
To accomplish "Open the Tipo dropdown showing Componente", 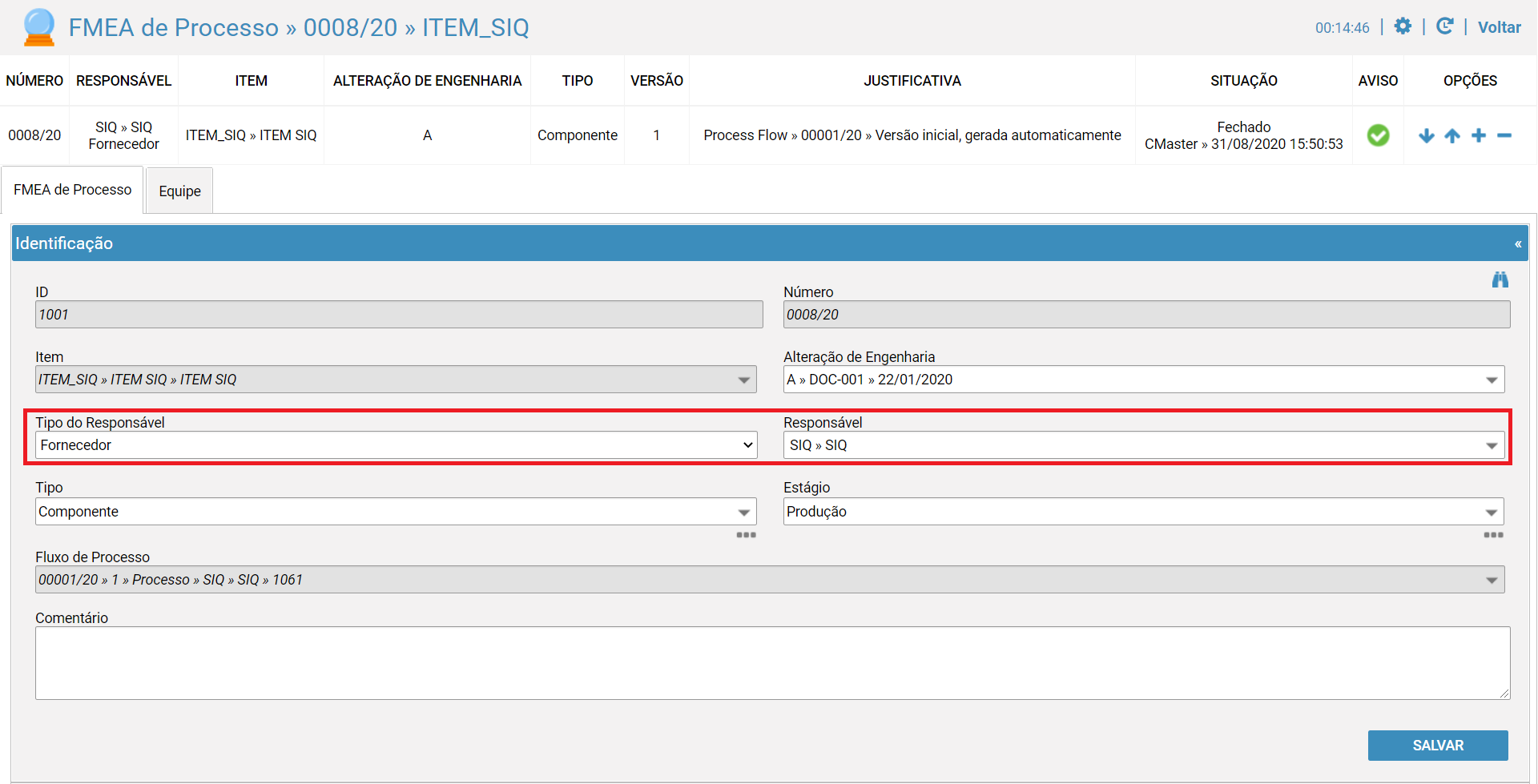I will [x=396, y=512].
